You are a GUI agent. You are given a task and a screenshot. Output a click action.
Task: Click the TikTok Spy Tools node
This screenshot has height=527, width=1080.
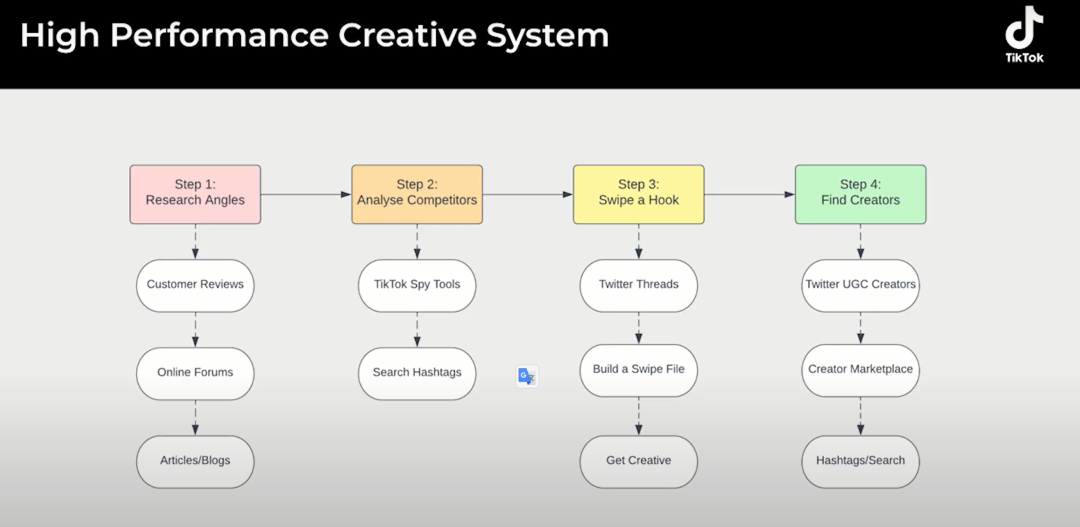pos(417,285)
